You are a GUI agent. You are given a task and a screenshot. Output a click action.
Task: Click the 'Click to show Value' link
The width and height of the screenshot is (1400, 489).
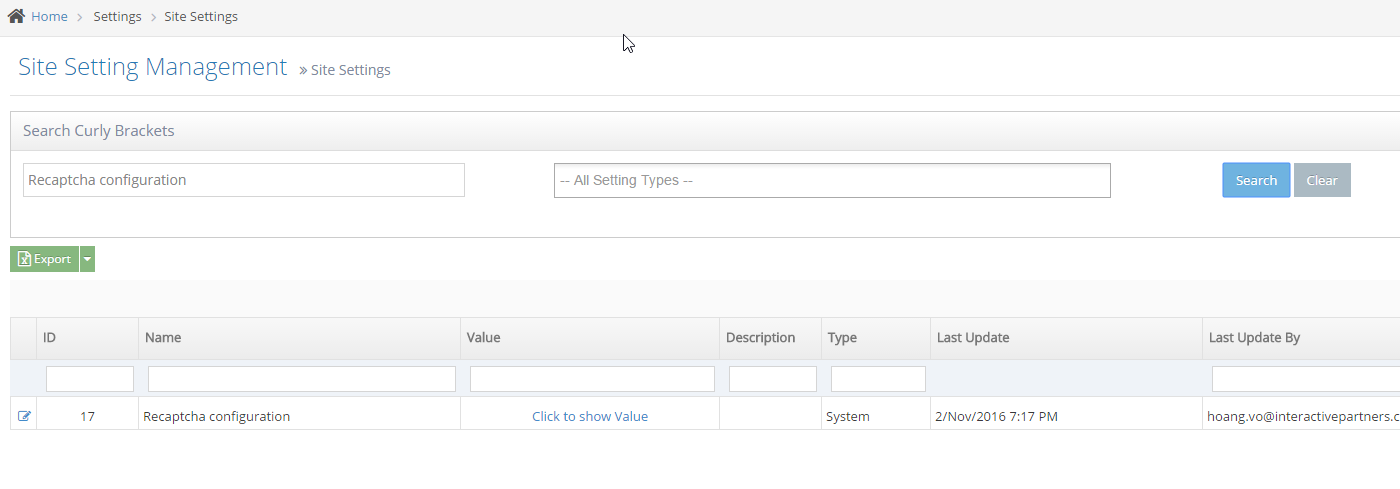click(589, 416)
